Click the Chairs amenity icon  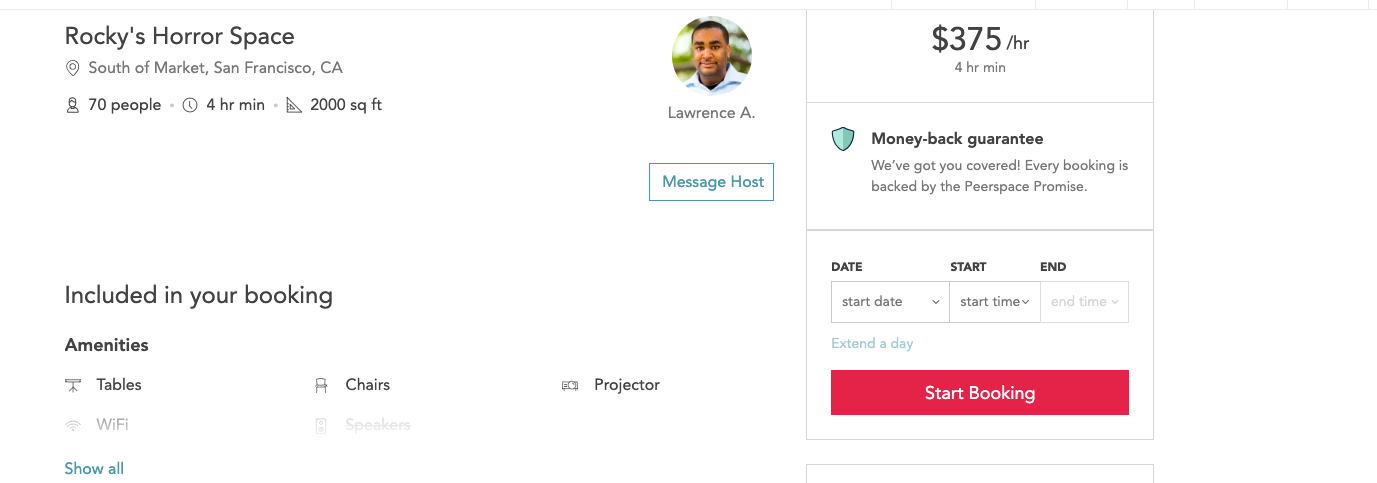(321, 385)
